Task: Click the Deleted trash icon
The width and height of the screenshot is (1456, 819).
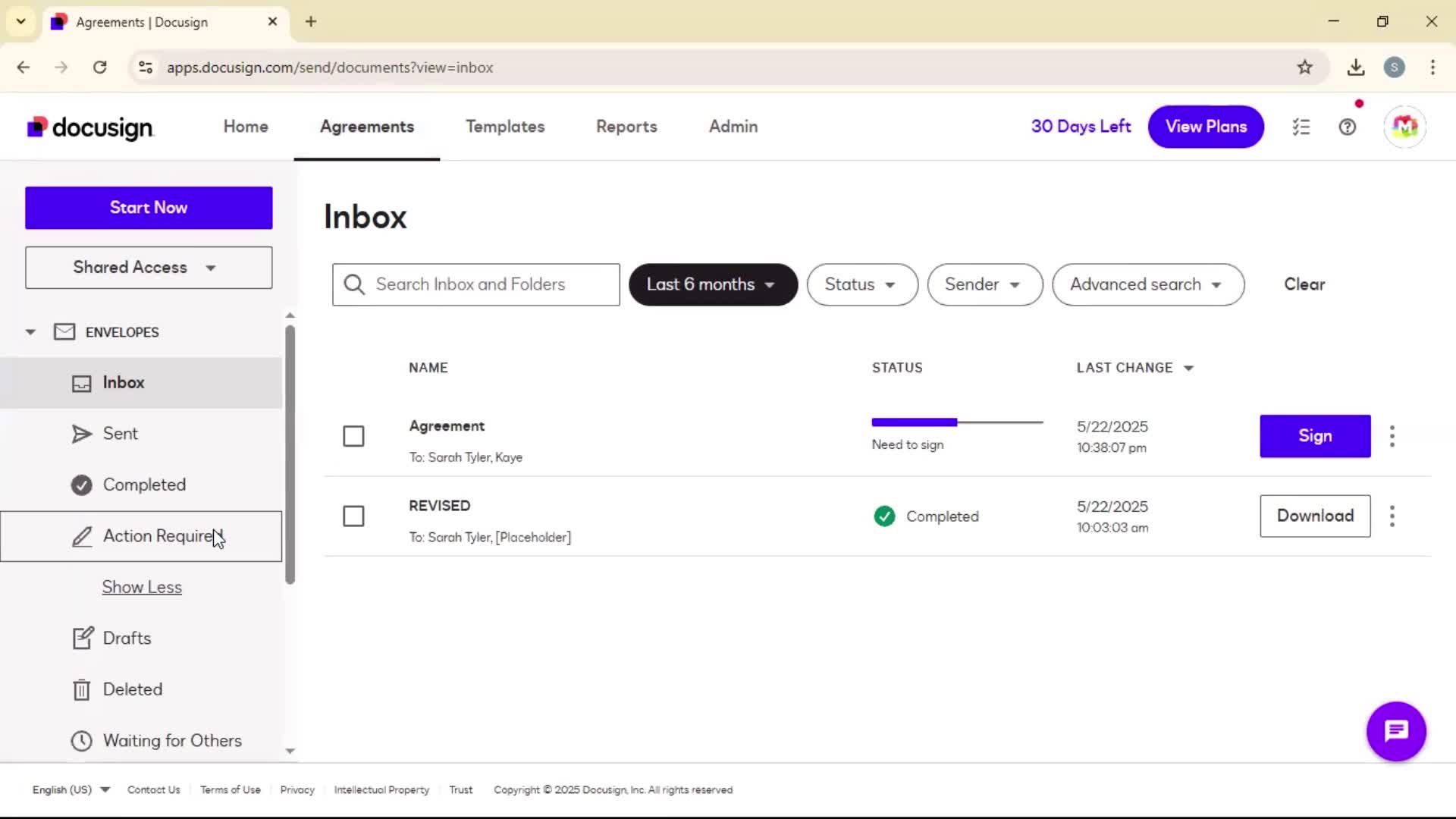Action: [81, 689]
